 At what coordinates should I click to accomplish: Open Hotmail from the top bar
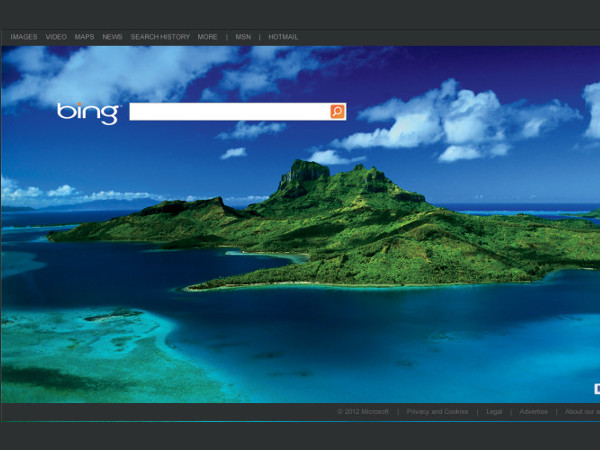pos(283,37)
